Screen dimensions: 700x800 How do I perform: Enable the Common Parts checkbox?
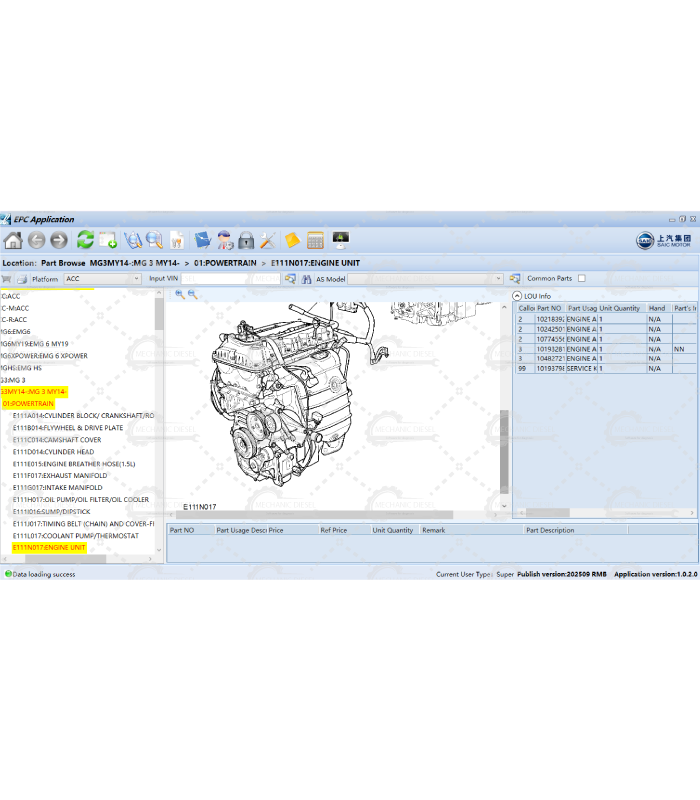582,279
